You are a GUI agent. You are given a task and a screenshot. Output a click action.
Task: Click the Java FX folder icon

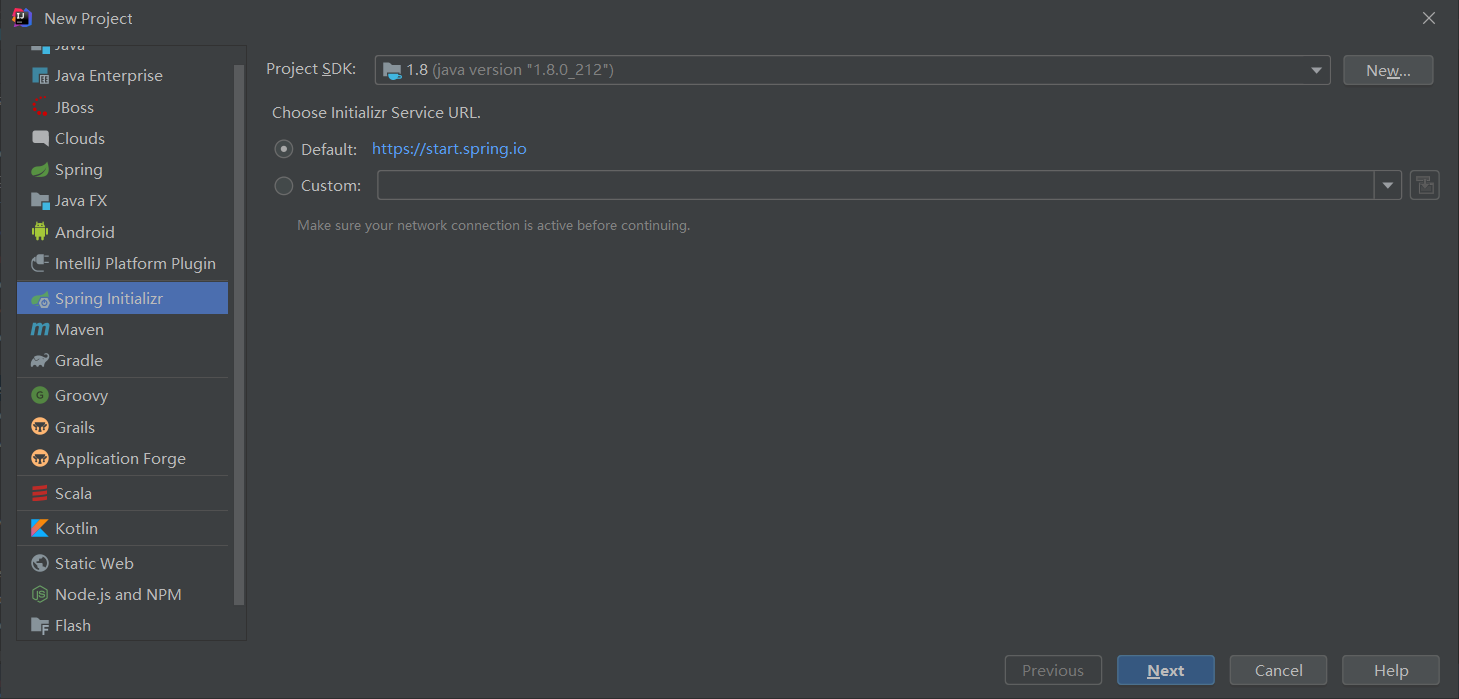pyautogui.click(x=40, y=201)
